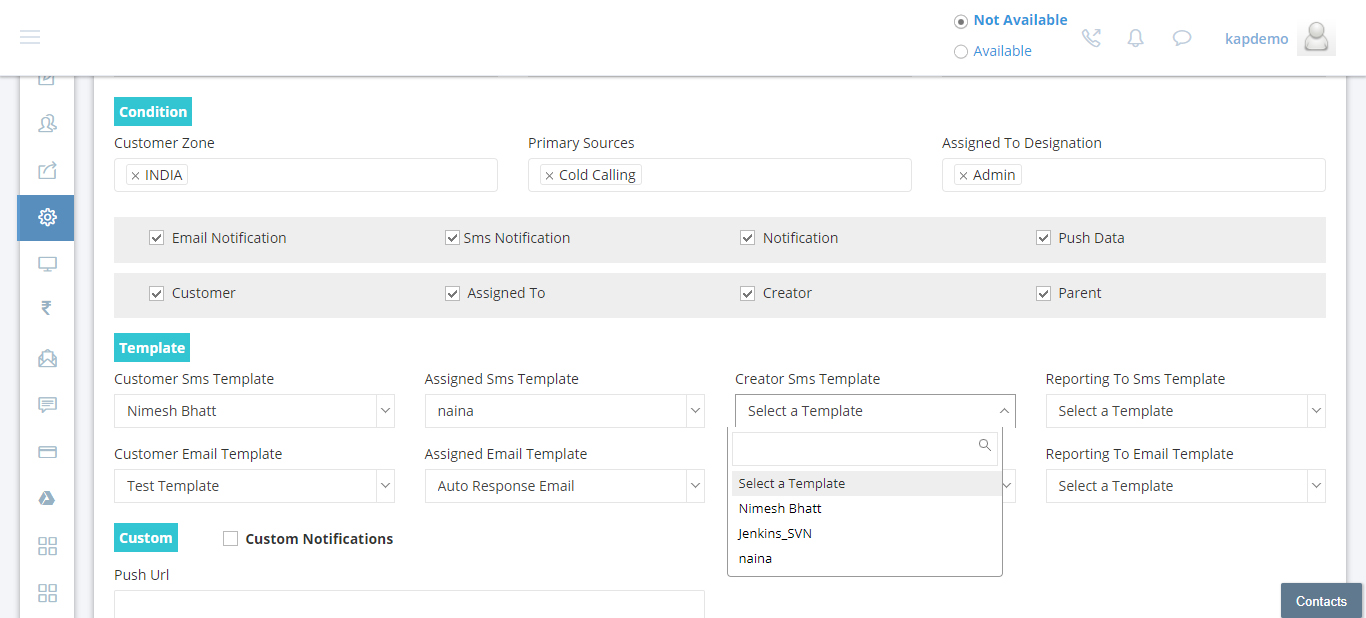Image resolution: width=1366 pixels, height=618 pixels.
Task: Open the Customer Email Template dropdown
Action: 254,486
